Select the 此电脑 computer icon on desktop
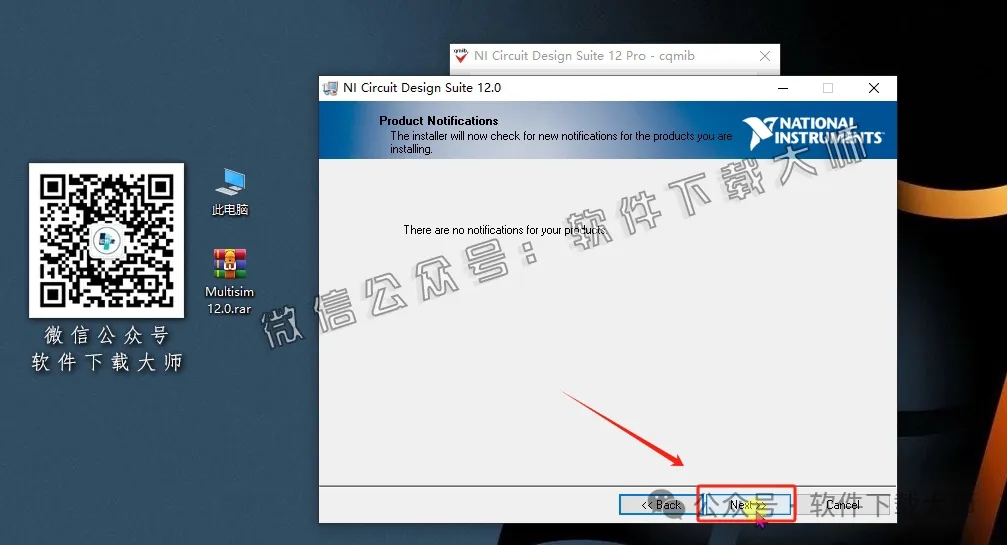The height and width of the screenshot is (545, 1007). [x=230, y=182]
